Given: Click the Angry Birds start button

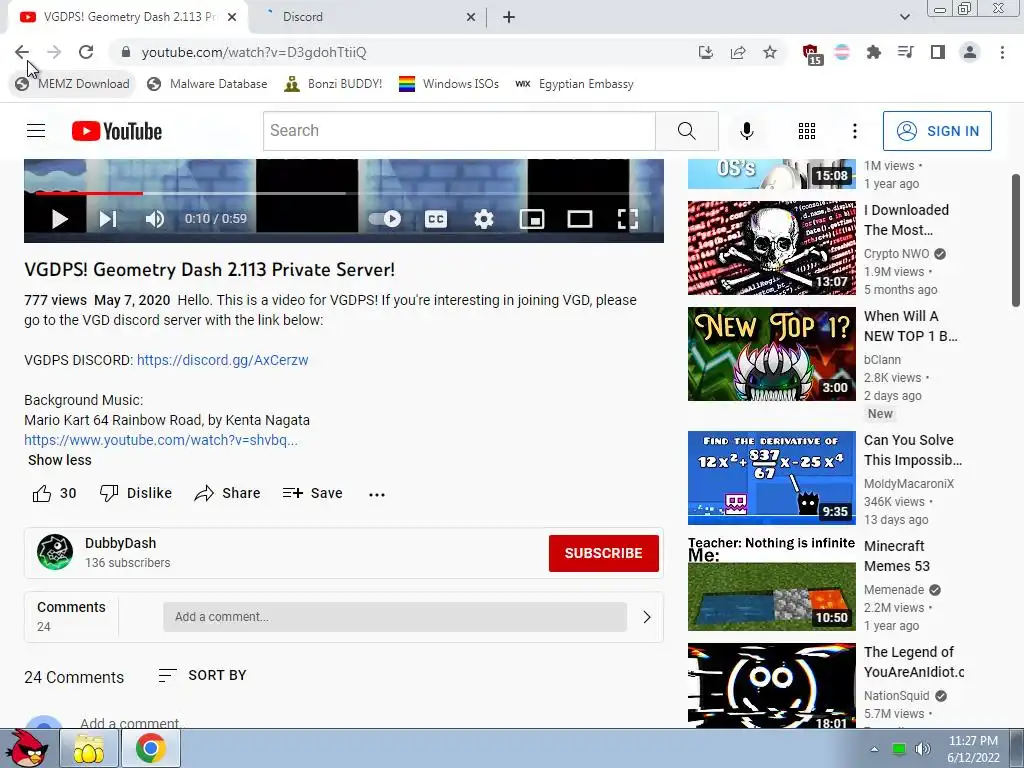Looking at the screenshot, I should 26,748.
